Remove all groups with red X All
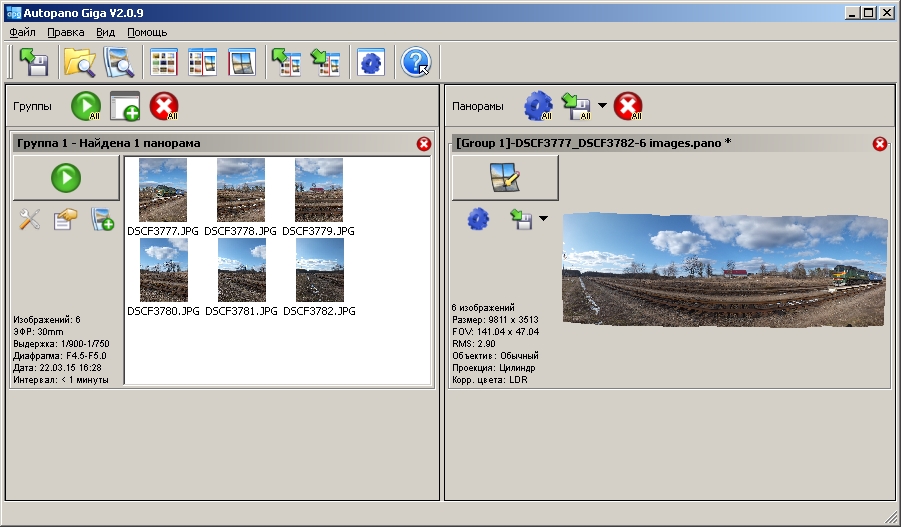The width and height of the screenshot is (901, 527). [164, 106]
